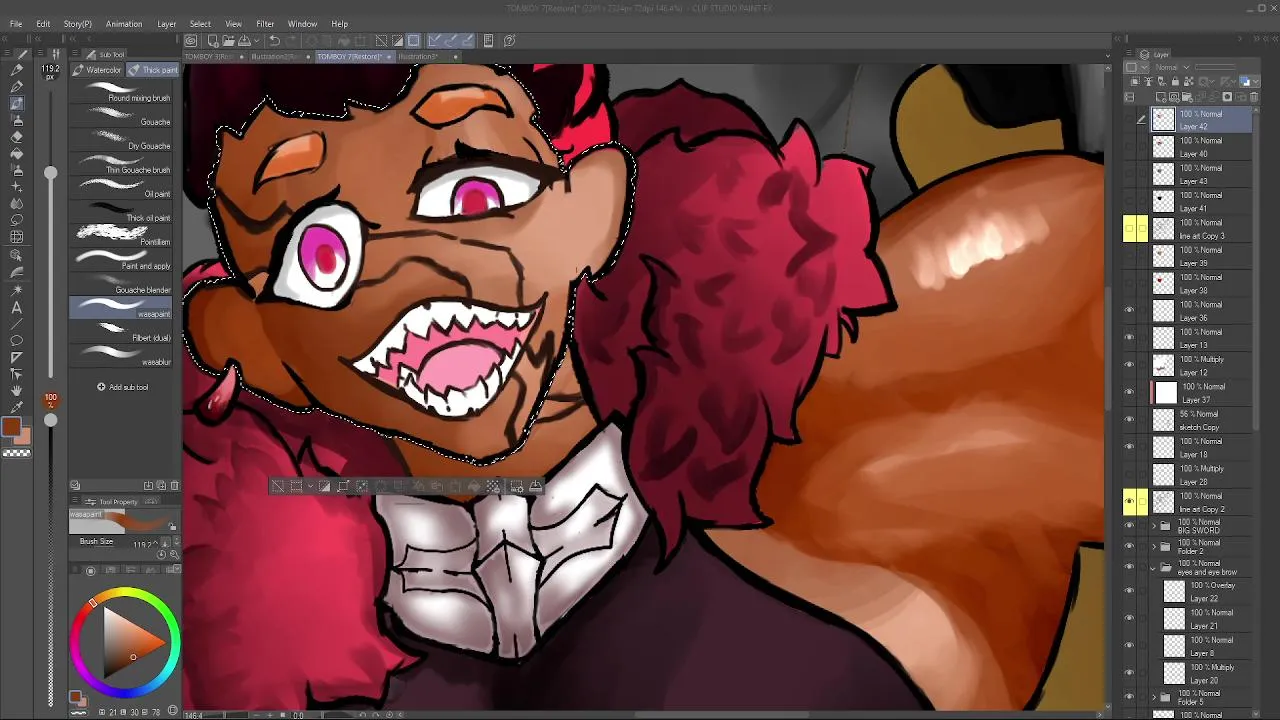This screenshot has width=1280, height=720.
Task: Toggle visibility of Layer 36
Action: click(x=1129, y=311)
